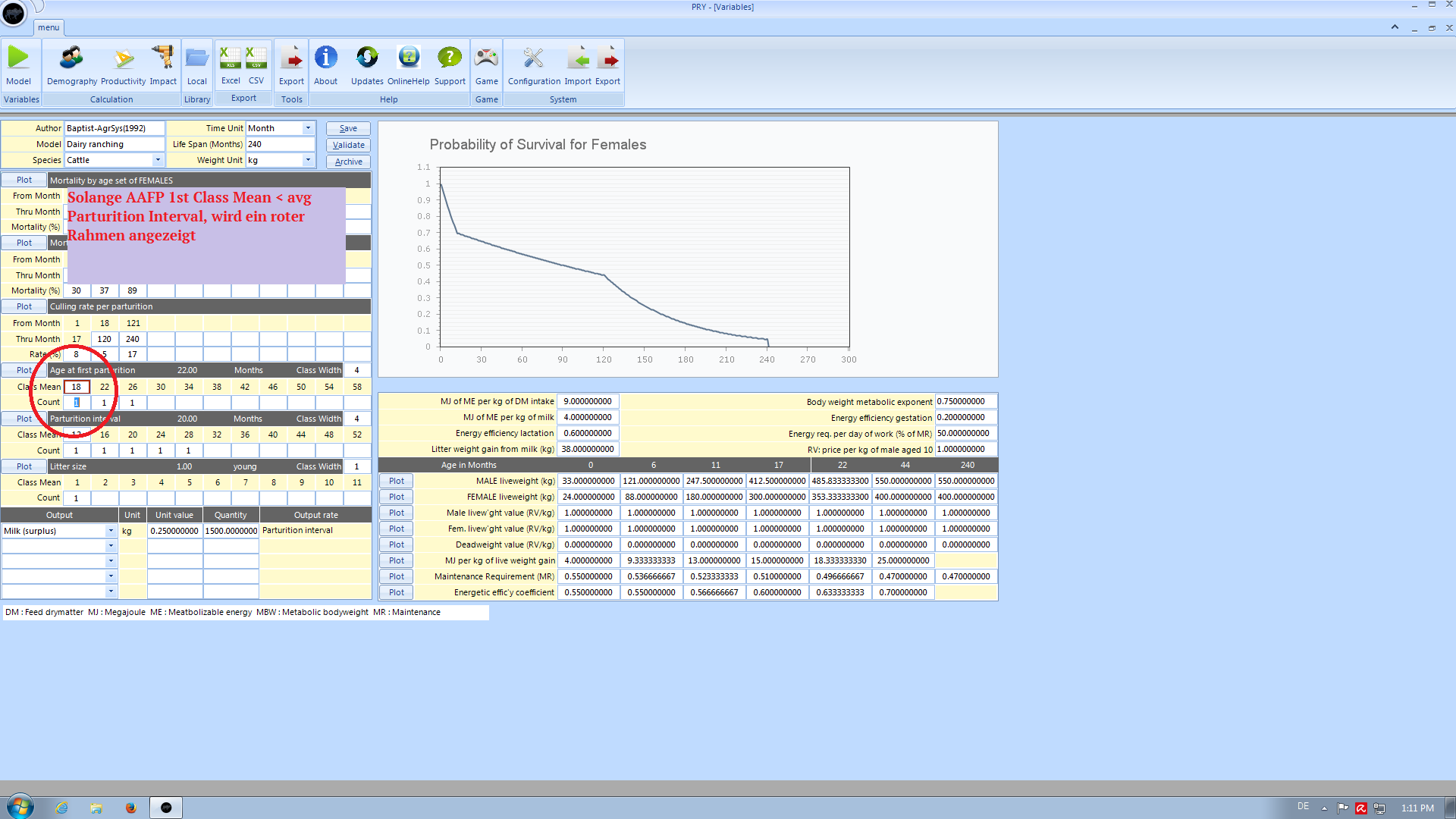Export data to Excel
1456x819 pixels.
point(231,64)
